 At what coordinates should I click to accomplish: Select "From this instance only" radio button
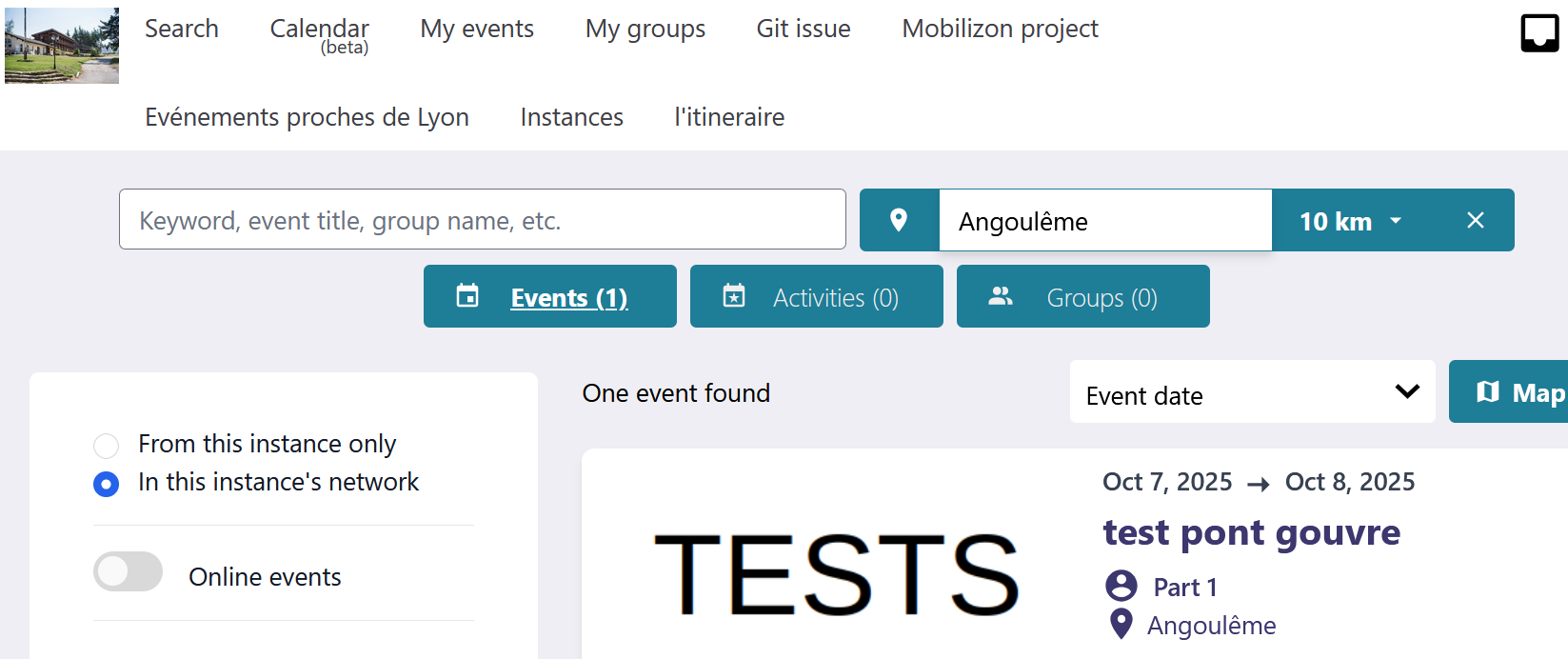(107, 445)
